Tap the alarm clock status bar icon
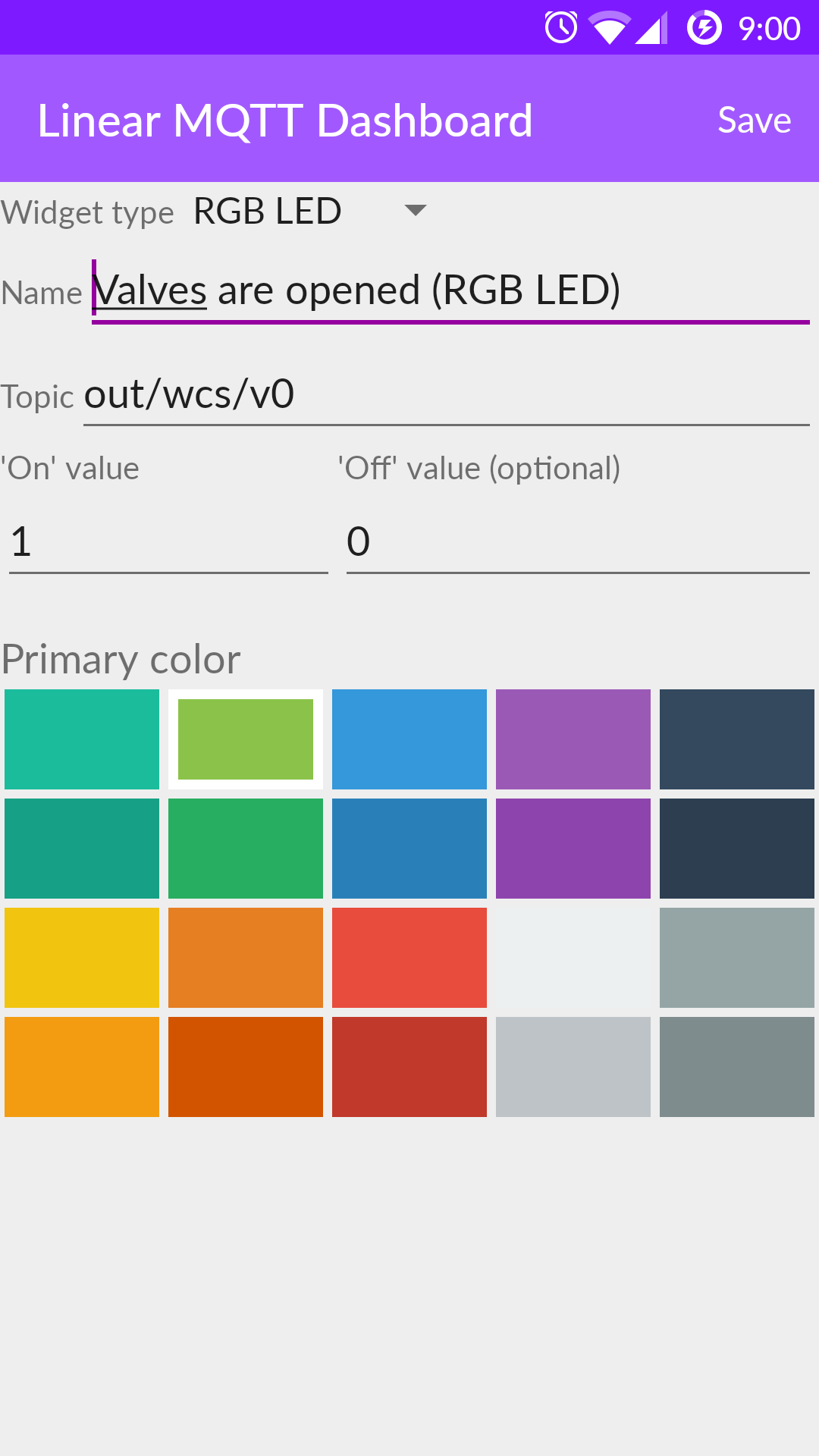Image resolution: width=819 pixels, height=1456 pixels. pyautogui.click(x=561, y=28)
